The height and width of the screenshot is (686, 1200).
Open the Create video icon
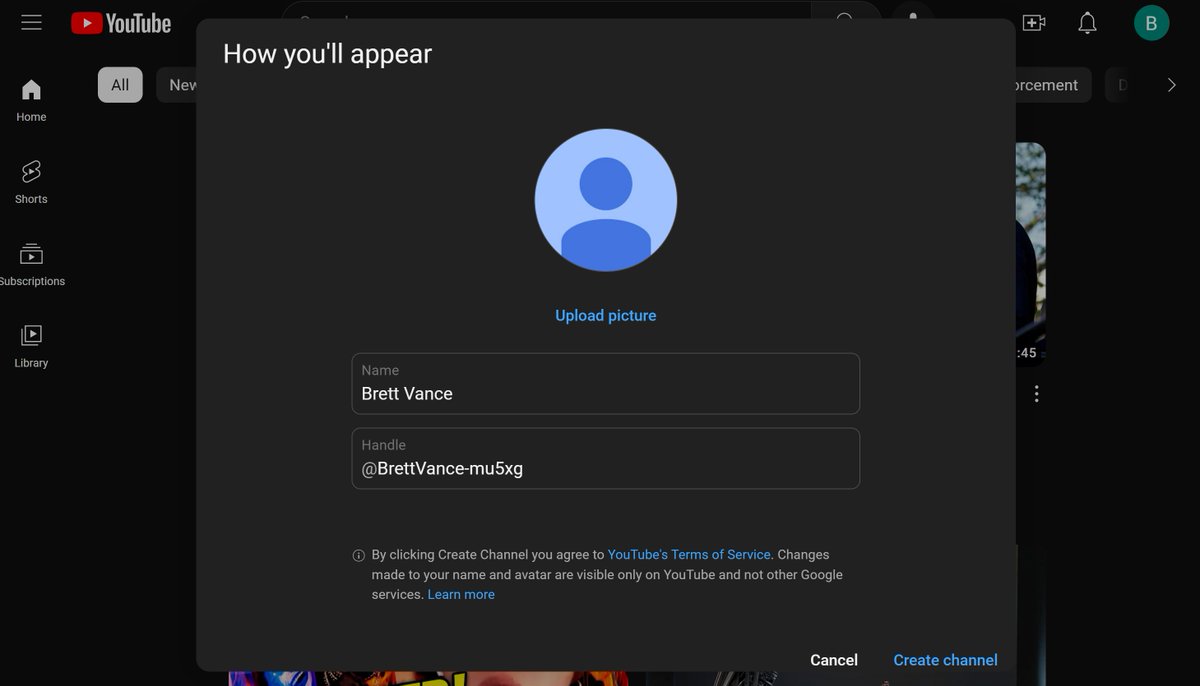click(1034, 22)
